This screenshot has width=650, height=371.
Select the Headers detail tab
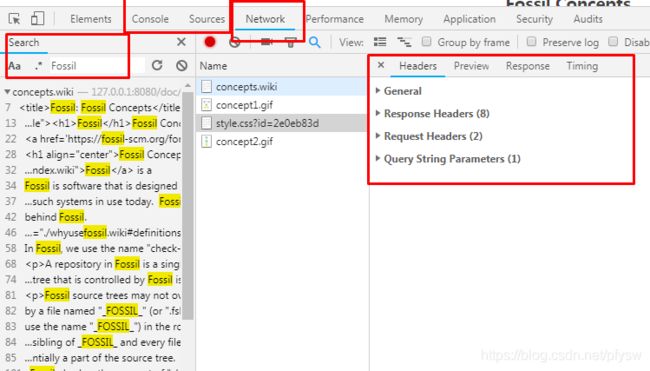418,66
